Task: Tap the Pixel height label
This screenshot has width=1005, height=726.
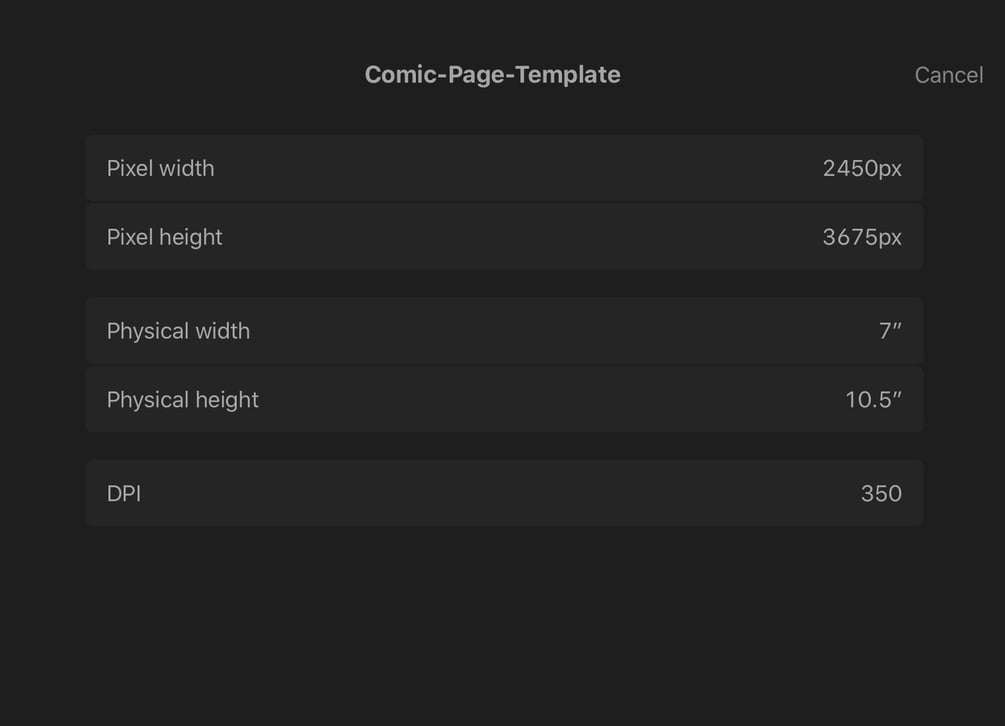Action: pos(164,237)
